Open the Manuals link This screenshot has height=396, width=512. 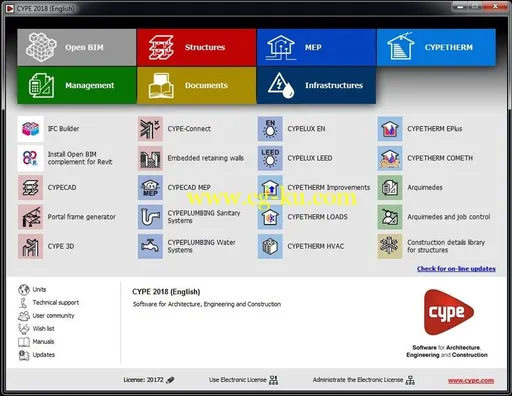tap(43, 342)
